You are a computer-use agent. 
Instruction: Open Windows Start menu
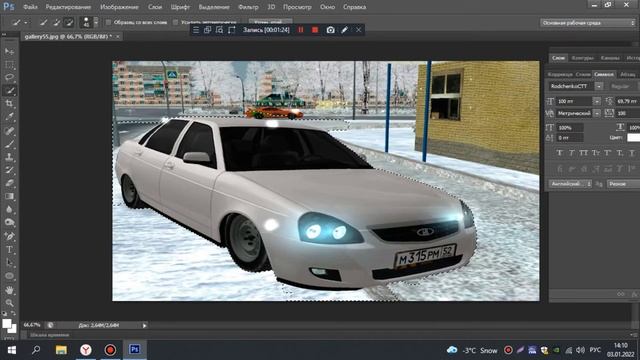click(x=11, y=350)
